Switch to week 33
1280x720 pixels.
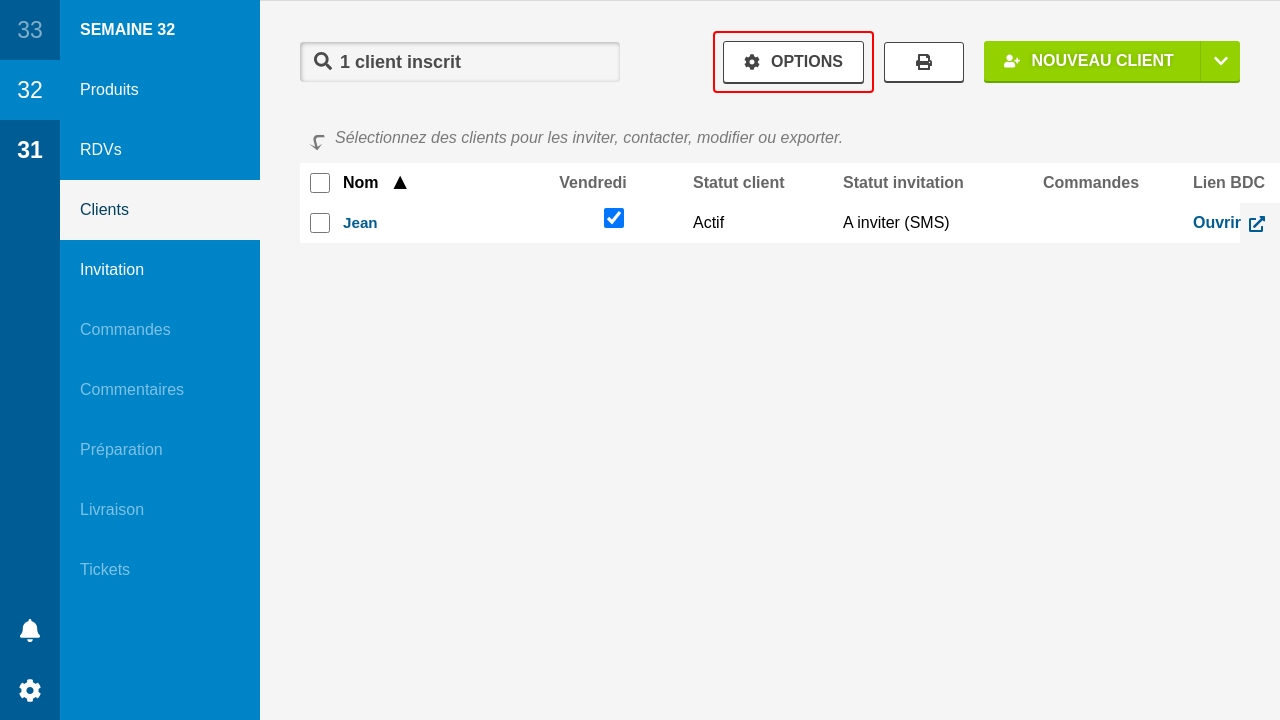click(x=30, y=30)
